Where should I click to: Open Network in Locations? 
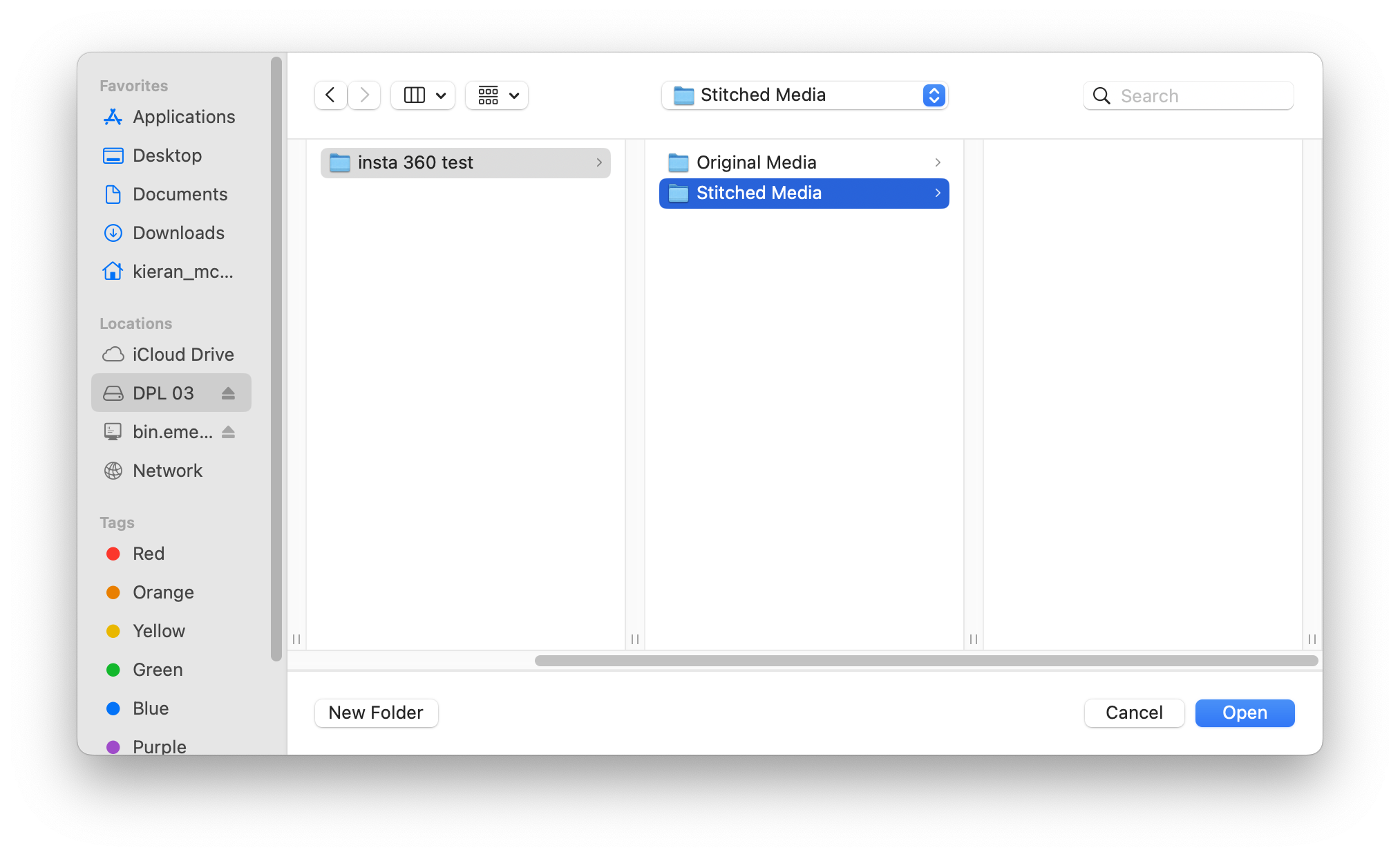click(x=171, y=471)
